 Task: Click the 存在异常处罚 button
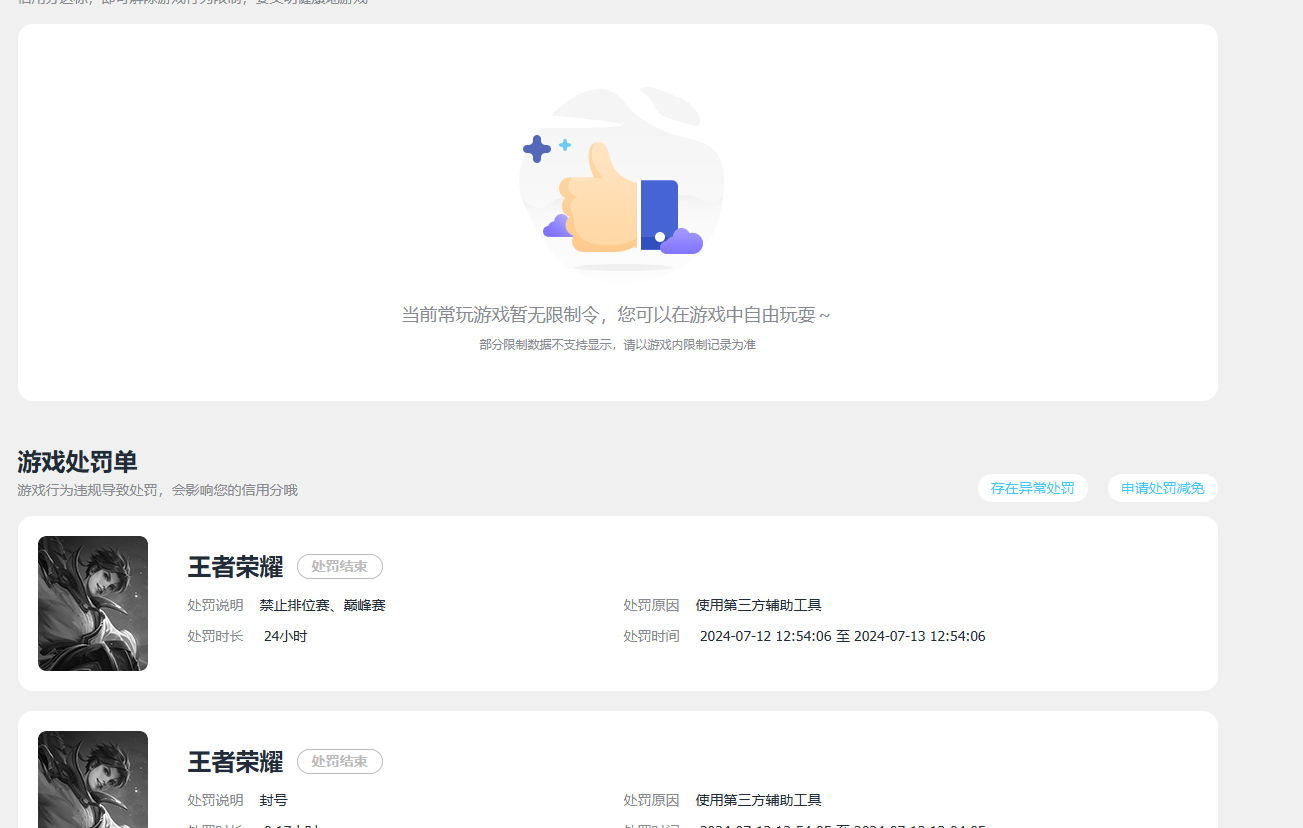pos(1032,488)
